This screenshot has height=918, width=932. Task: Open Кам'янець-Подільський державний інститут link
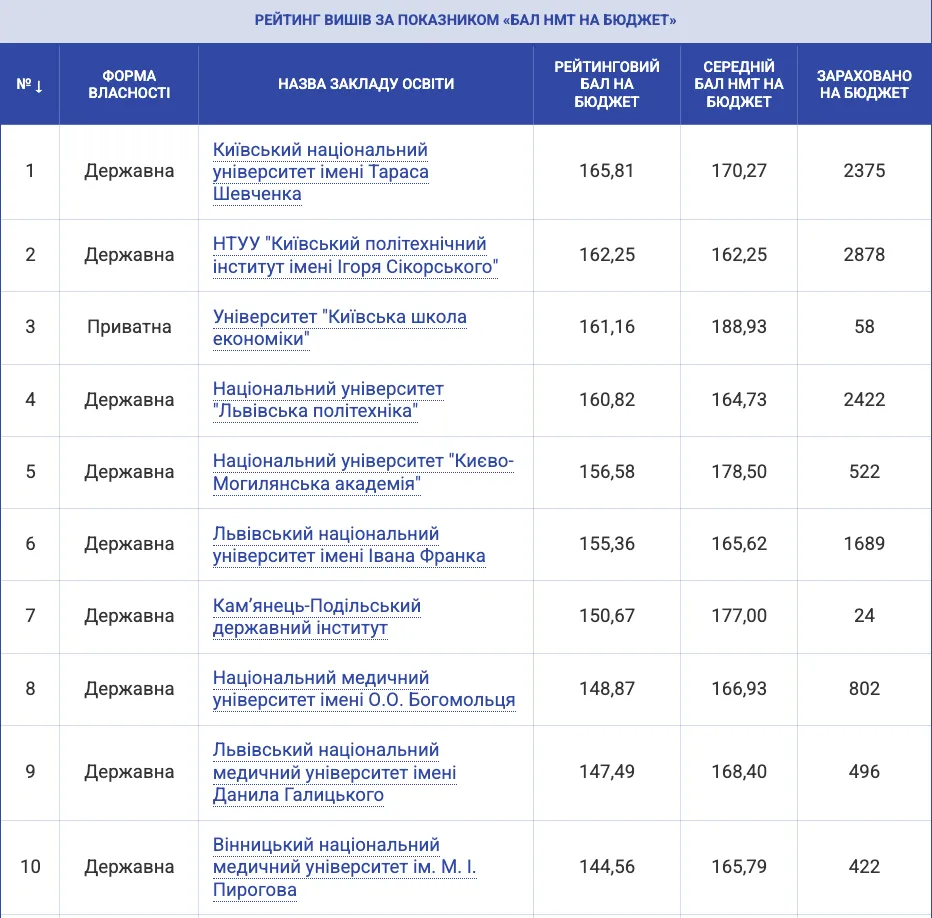(x=317, y=617)
